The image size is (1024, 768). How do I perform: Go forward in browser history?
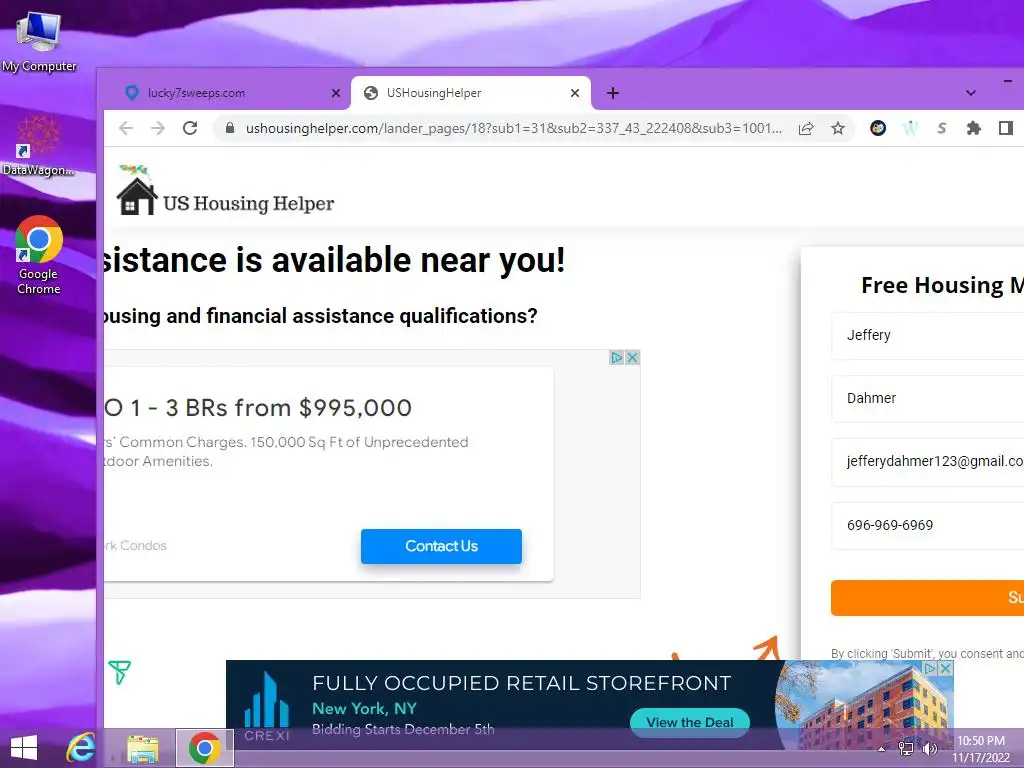157,128
